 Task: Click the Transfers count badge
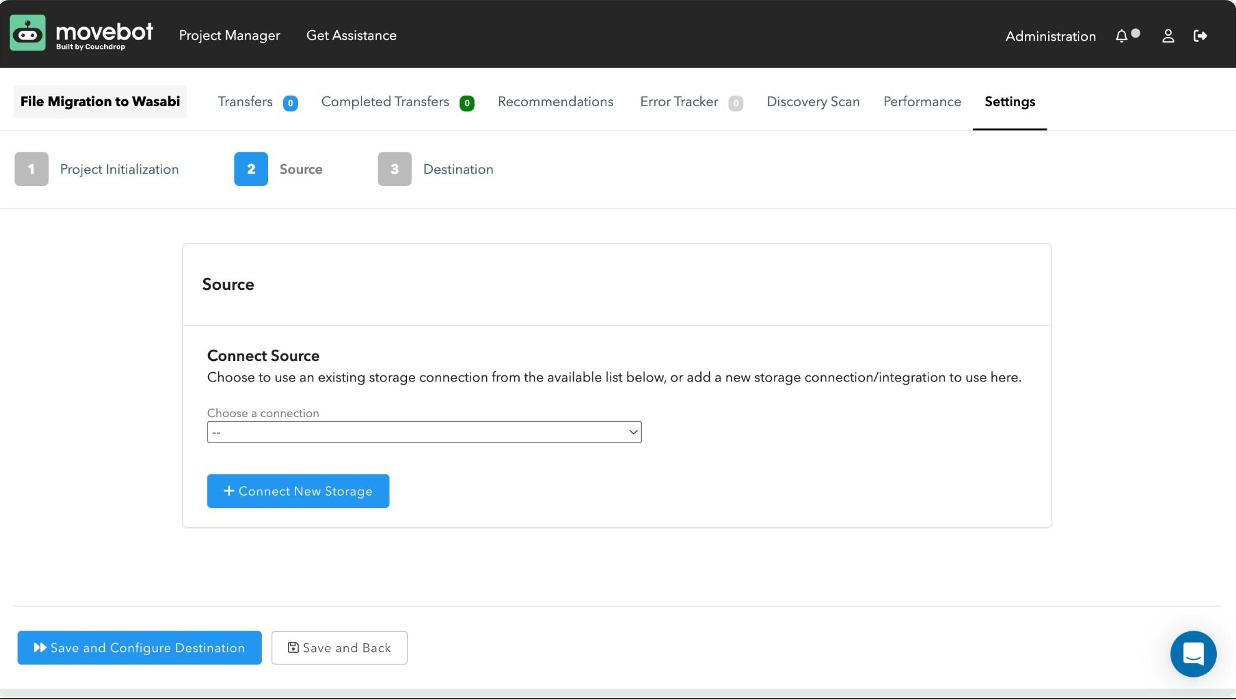click(290, 103)
